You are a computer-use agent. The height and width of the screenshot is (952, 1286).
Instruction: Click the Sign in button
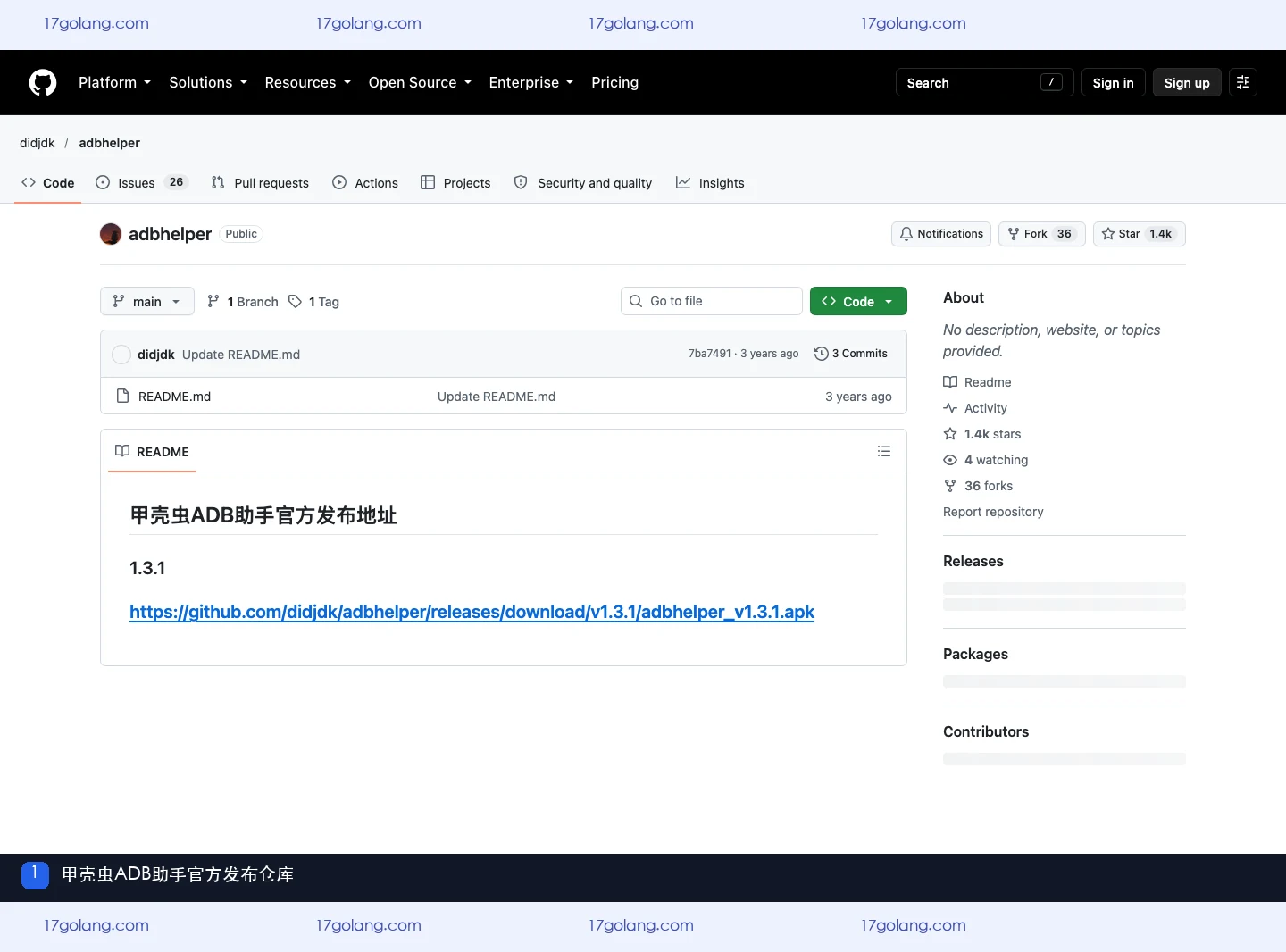(1113, 82)
